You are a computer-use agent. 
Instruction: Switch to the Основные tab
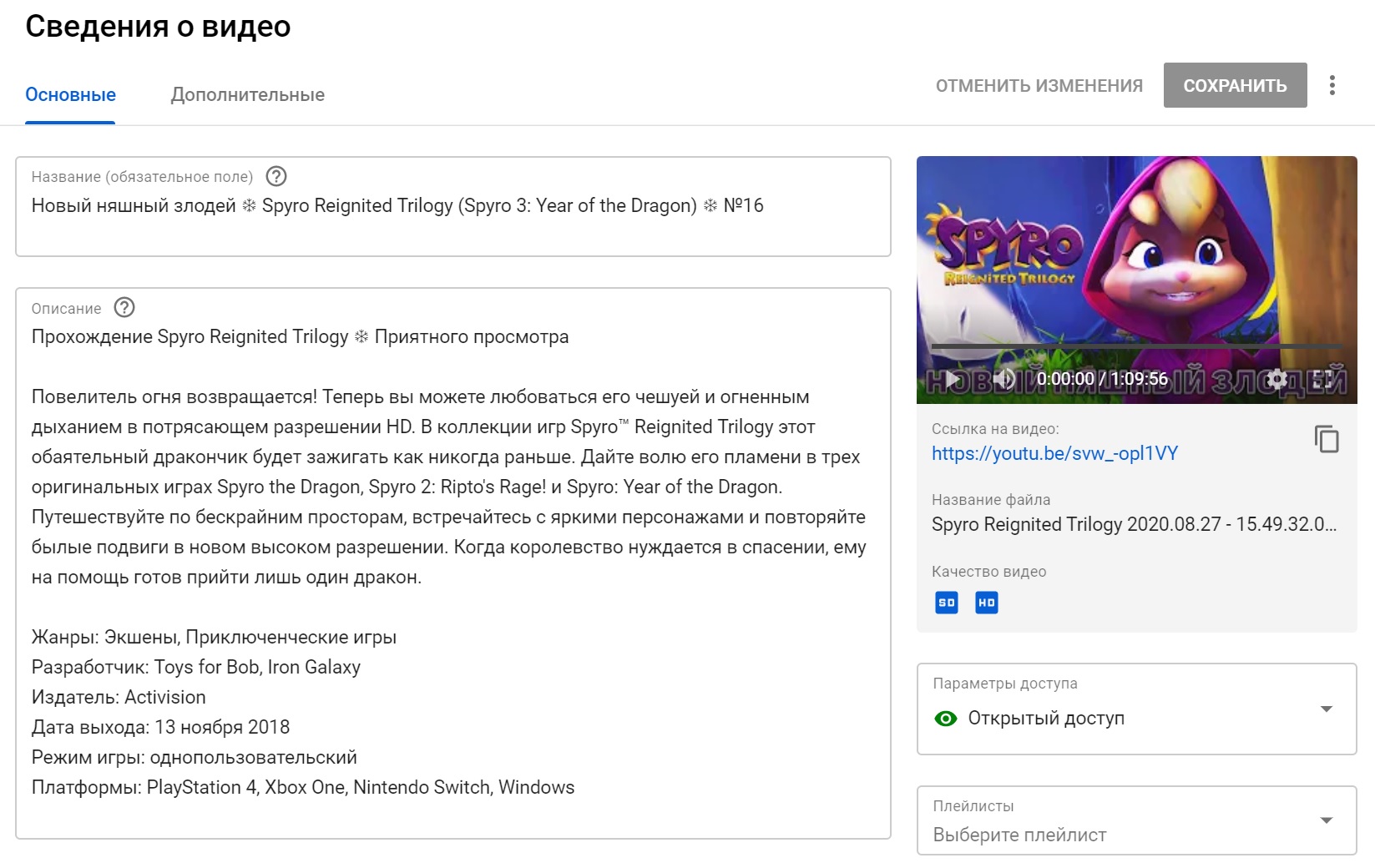pyautogui.click(x=70, y=95)
